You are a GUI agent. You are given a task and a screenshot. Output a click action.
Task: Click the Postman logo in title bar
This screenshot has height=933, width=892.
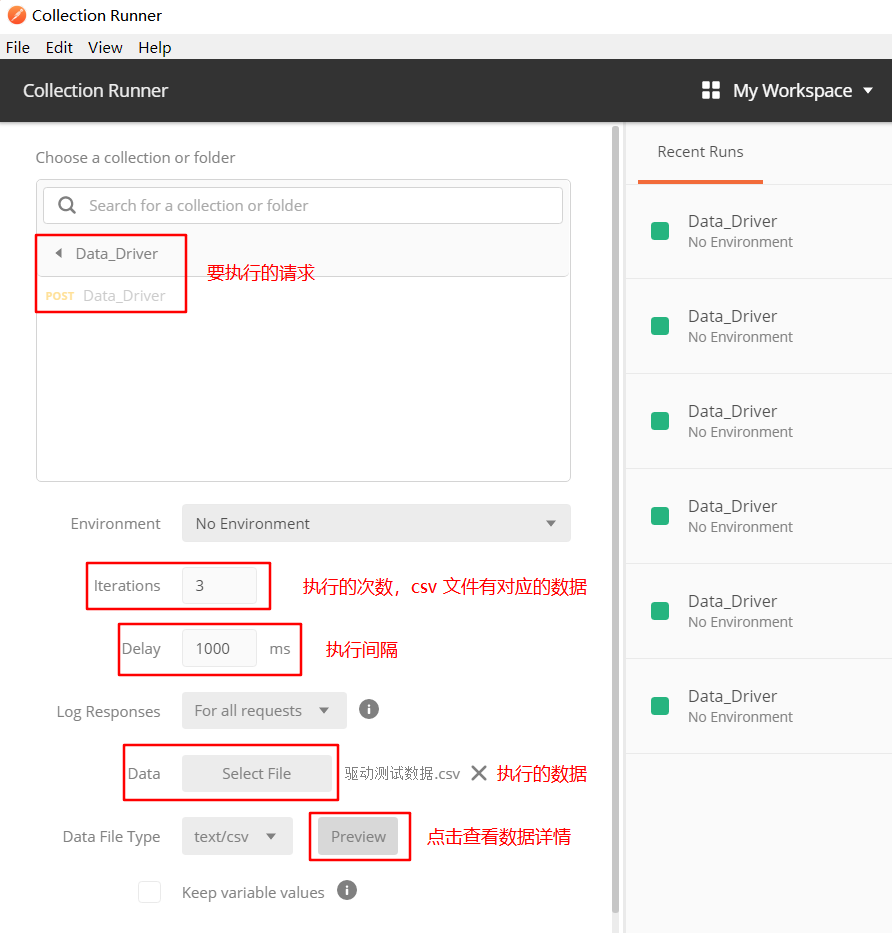tap(17, 15)
